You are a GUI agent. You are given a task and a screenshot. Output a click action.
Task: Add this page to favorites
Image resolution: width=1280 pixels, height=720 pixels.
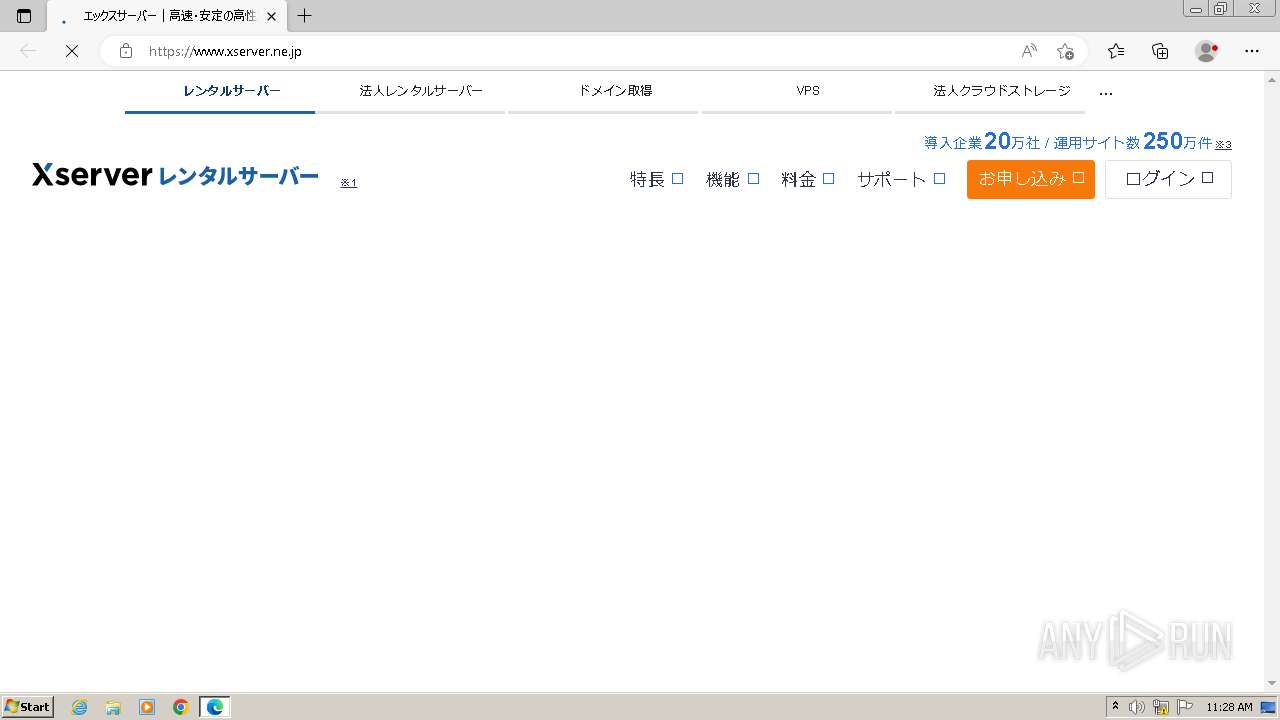(x=1065, y=51)
